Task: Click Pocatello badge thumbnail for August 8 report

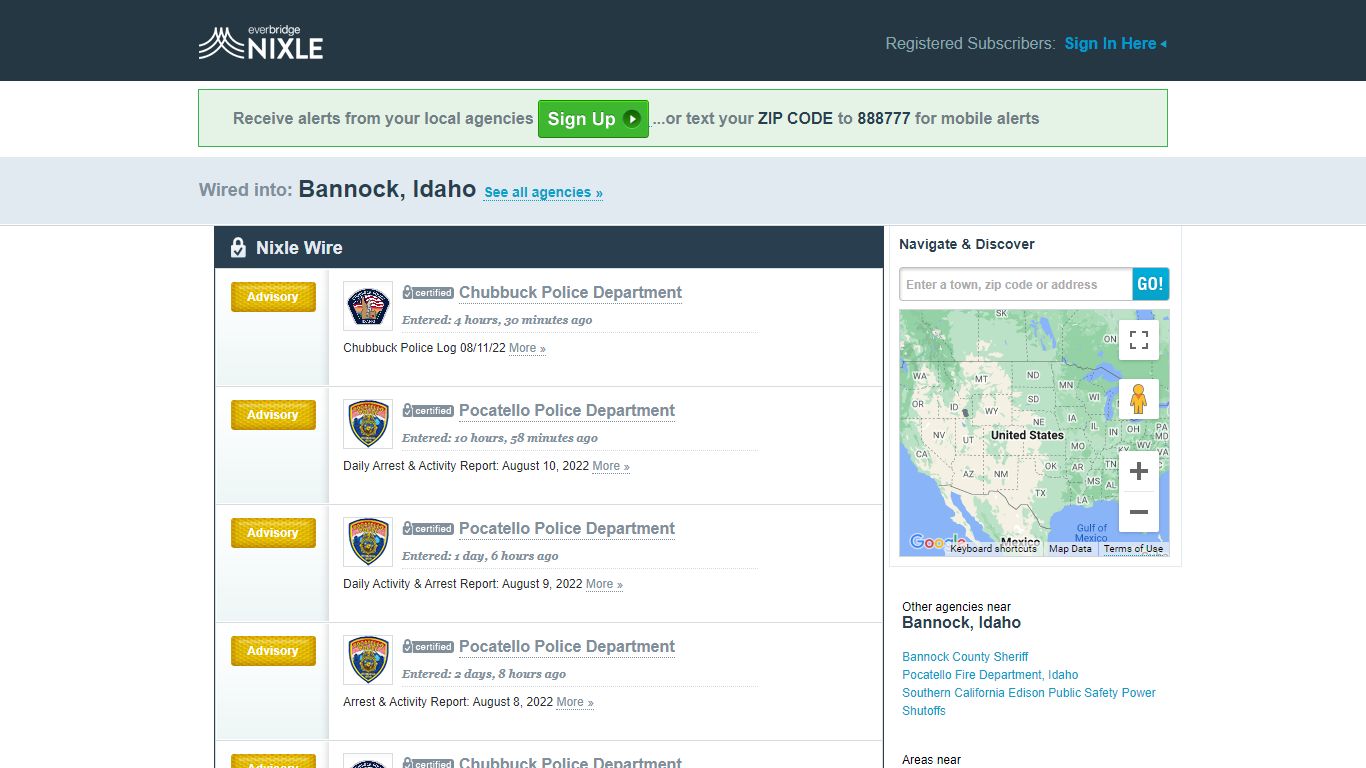Action: point(368,660)
